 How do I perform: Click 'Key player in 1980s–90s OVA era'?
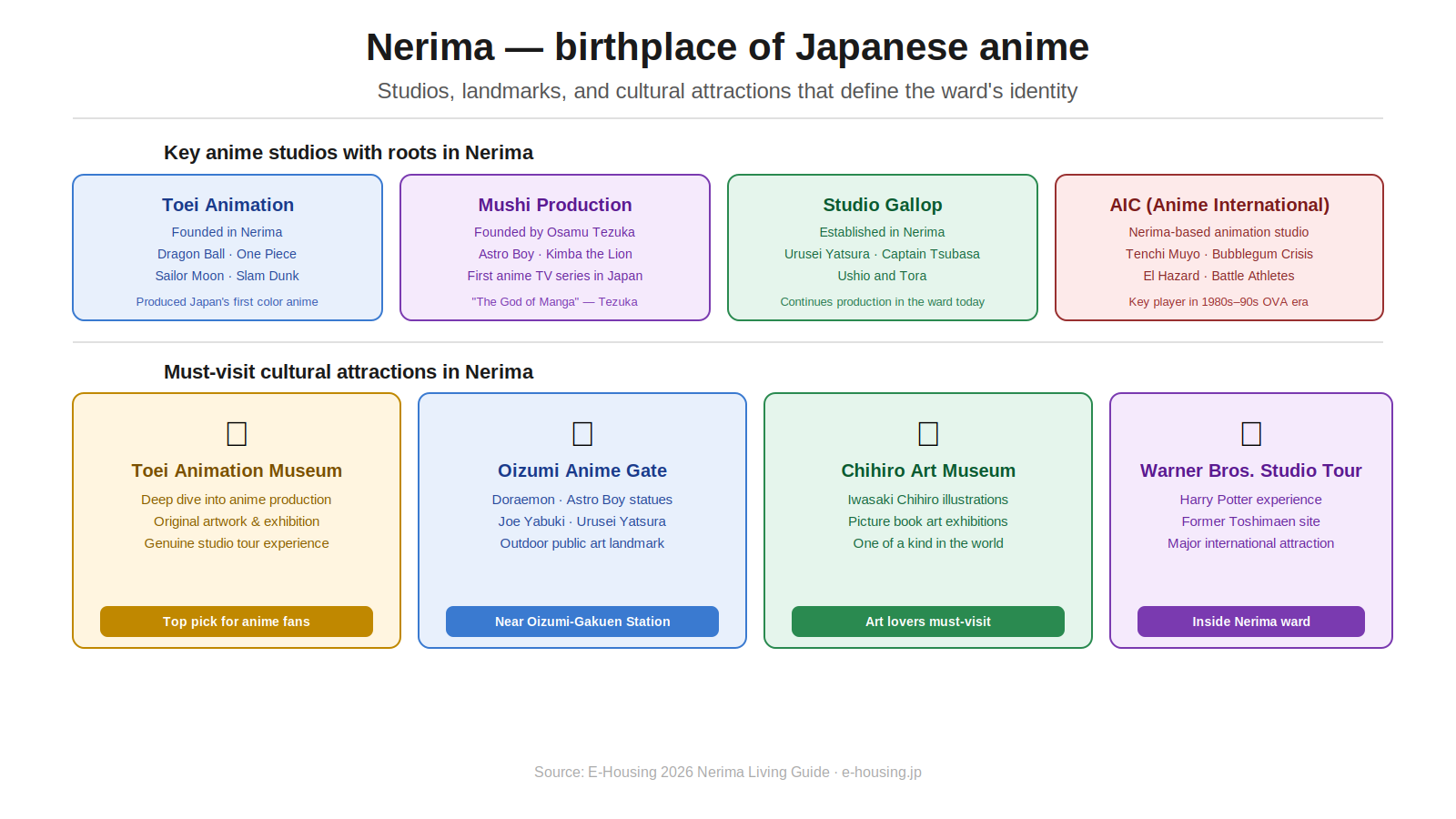1219,302
